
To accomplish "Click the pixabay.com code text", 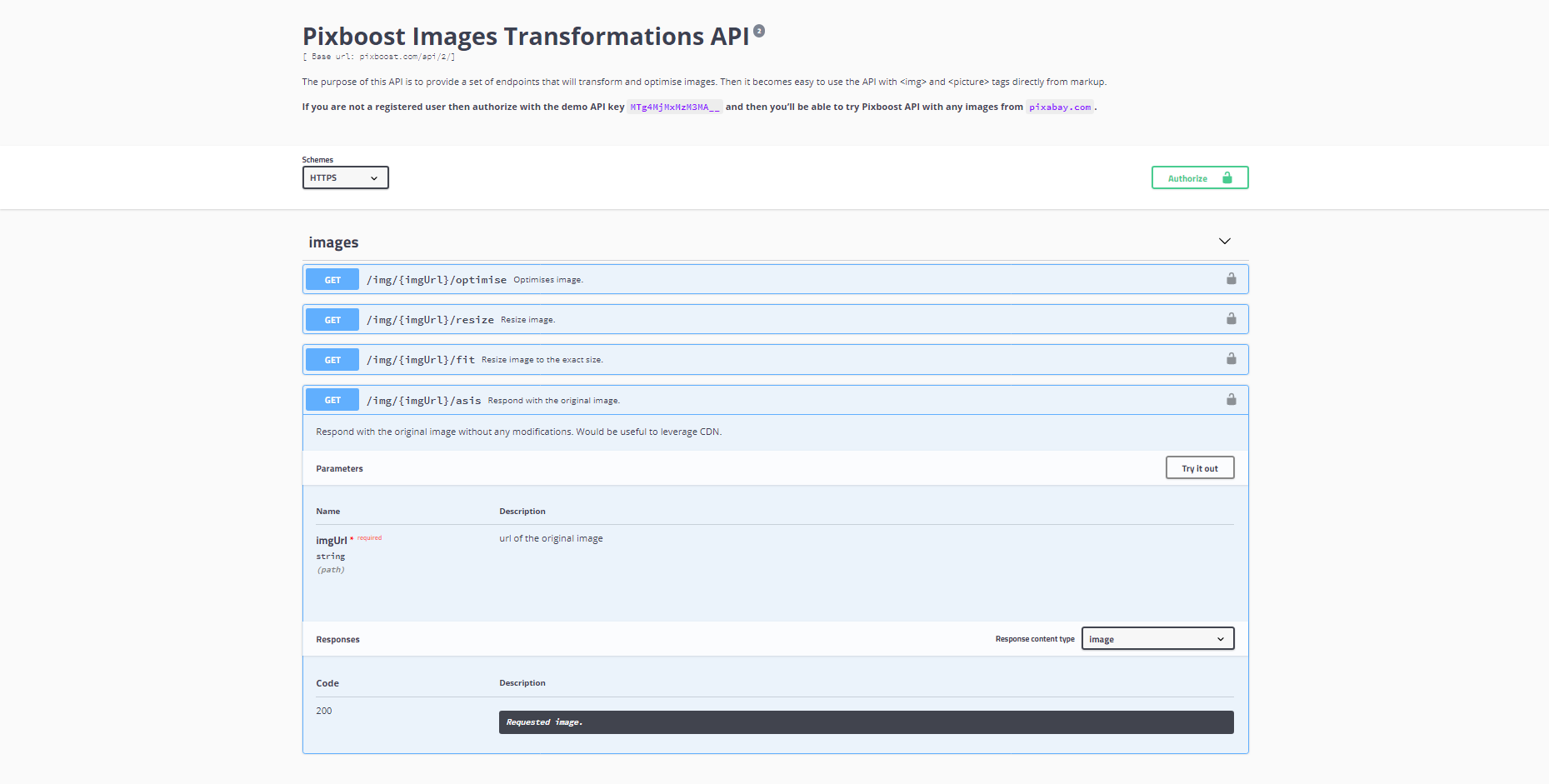I will pyautogui.click(x=1060, y=107).
